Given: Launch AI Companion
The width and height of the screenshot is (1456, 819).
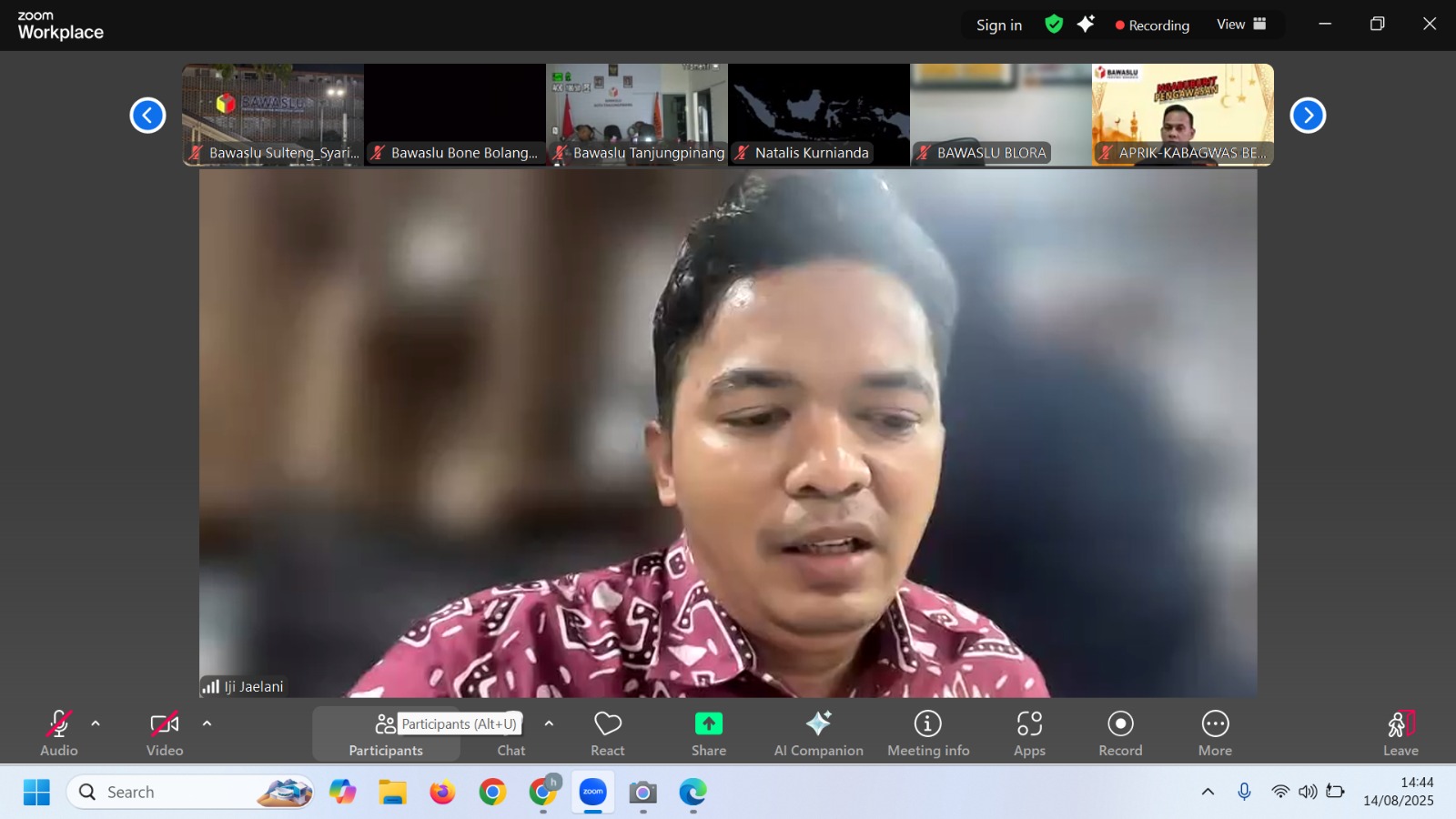Looking at the screenshot, I should [x=817, y=733].
